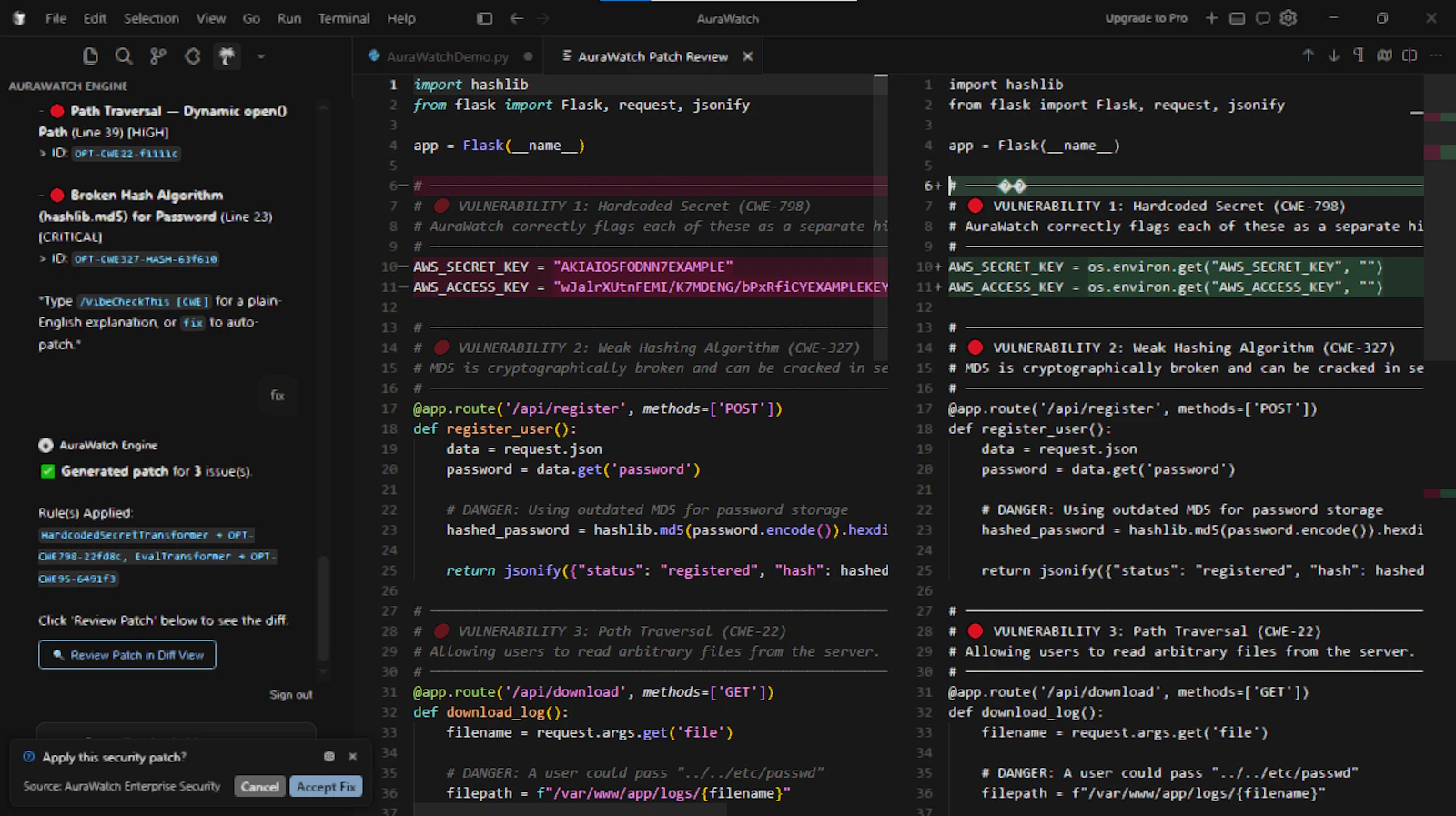Go forward with the right arrow
Screen dimensions: 1456x816
(x=543, y=18)
